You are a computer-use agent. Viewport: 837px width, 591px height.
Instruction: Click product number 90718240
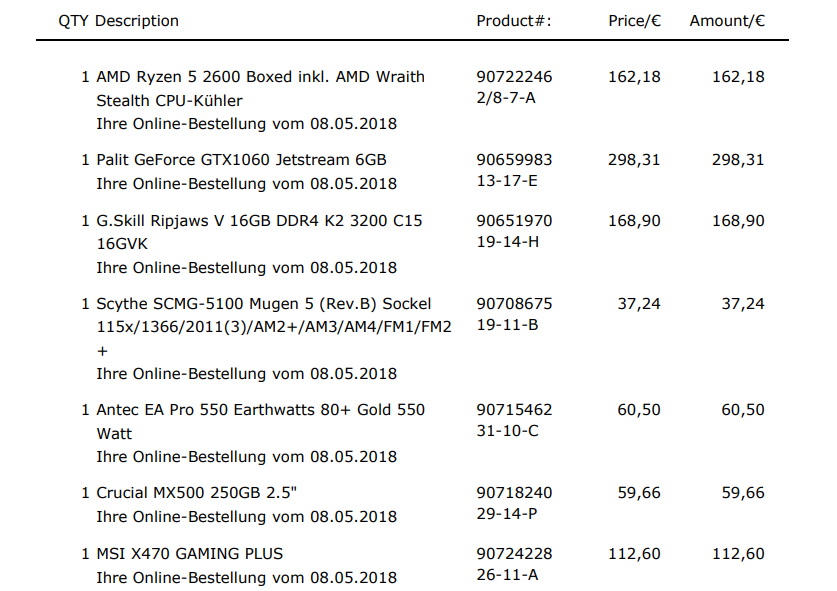click(x=514, y=493)
